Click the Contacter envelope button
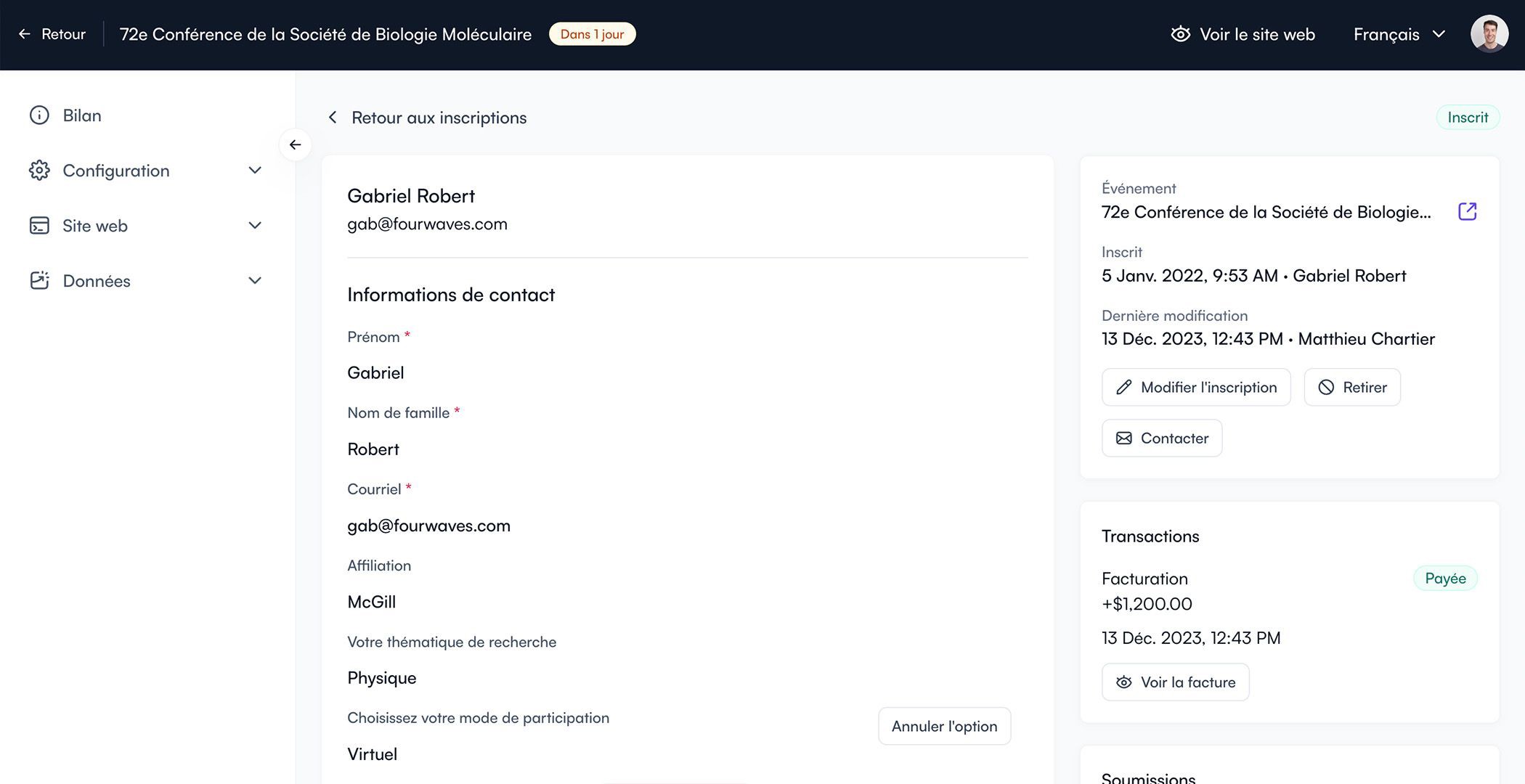The height and width of the screenshot is (784, 1525). pyautogui.click(x=1162, y=438)
